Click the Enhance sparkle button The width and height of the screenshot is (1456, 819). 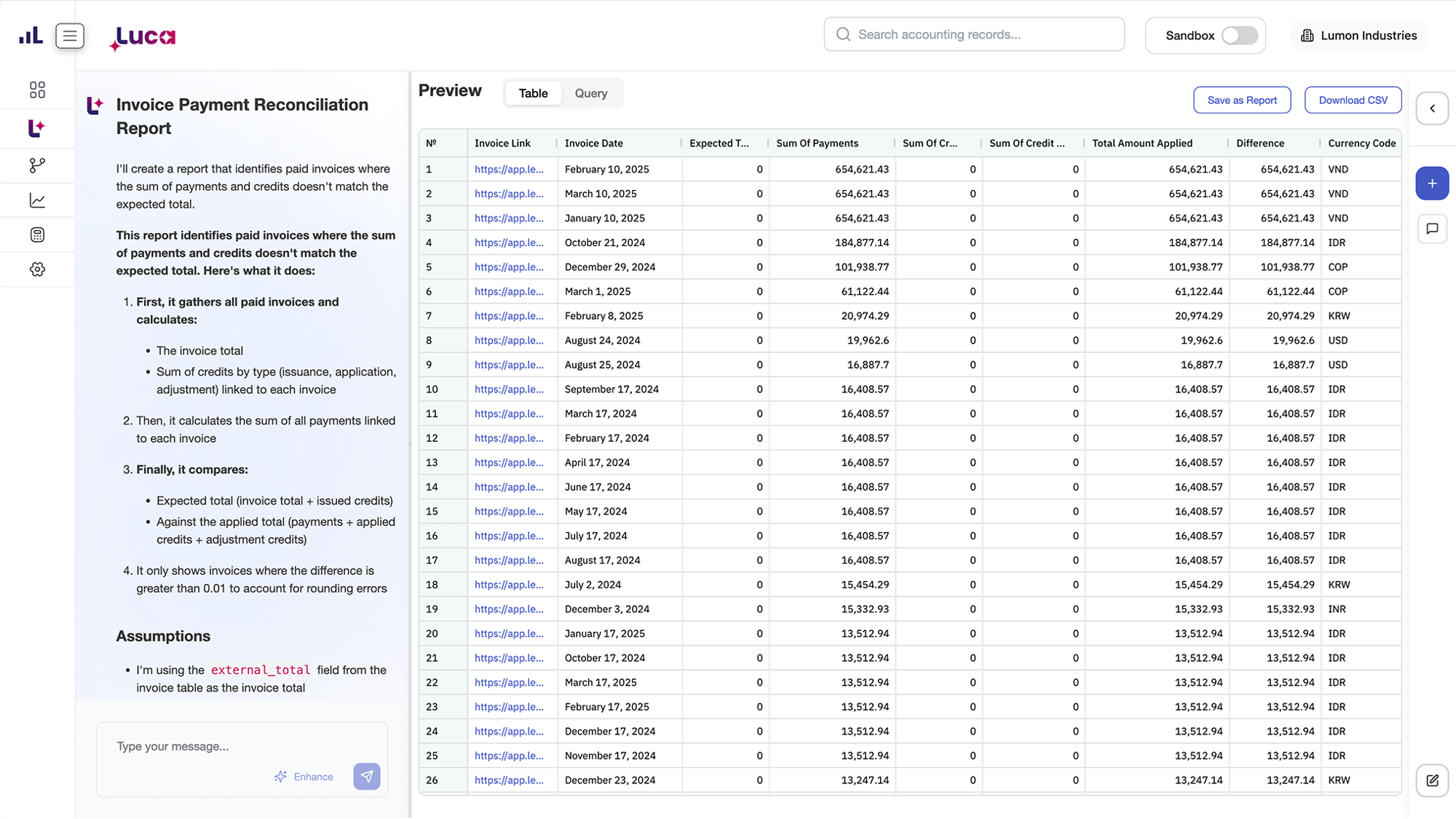pyautogui.click(x=304, y=777)
